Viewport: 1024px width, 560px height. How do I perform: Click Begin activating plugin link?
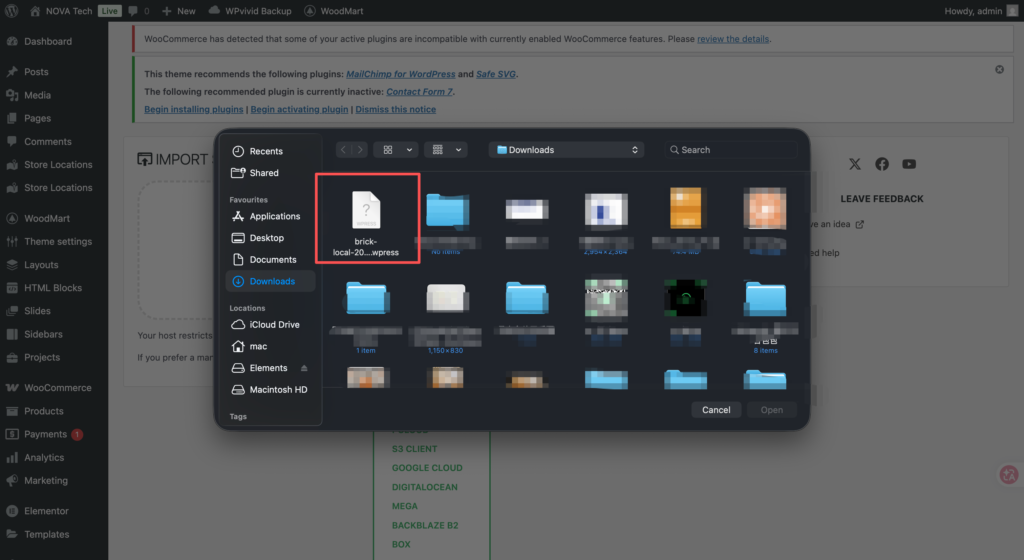pos(299,109)
